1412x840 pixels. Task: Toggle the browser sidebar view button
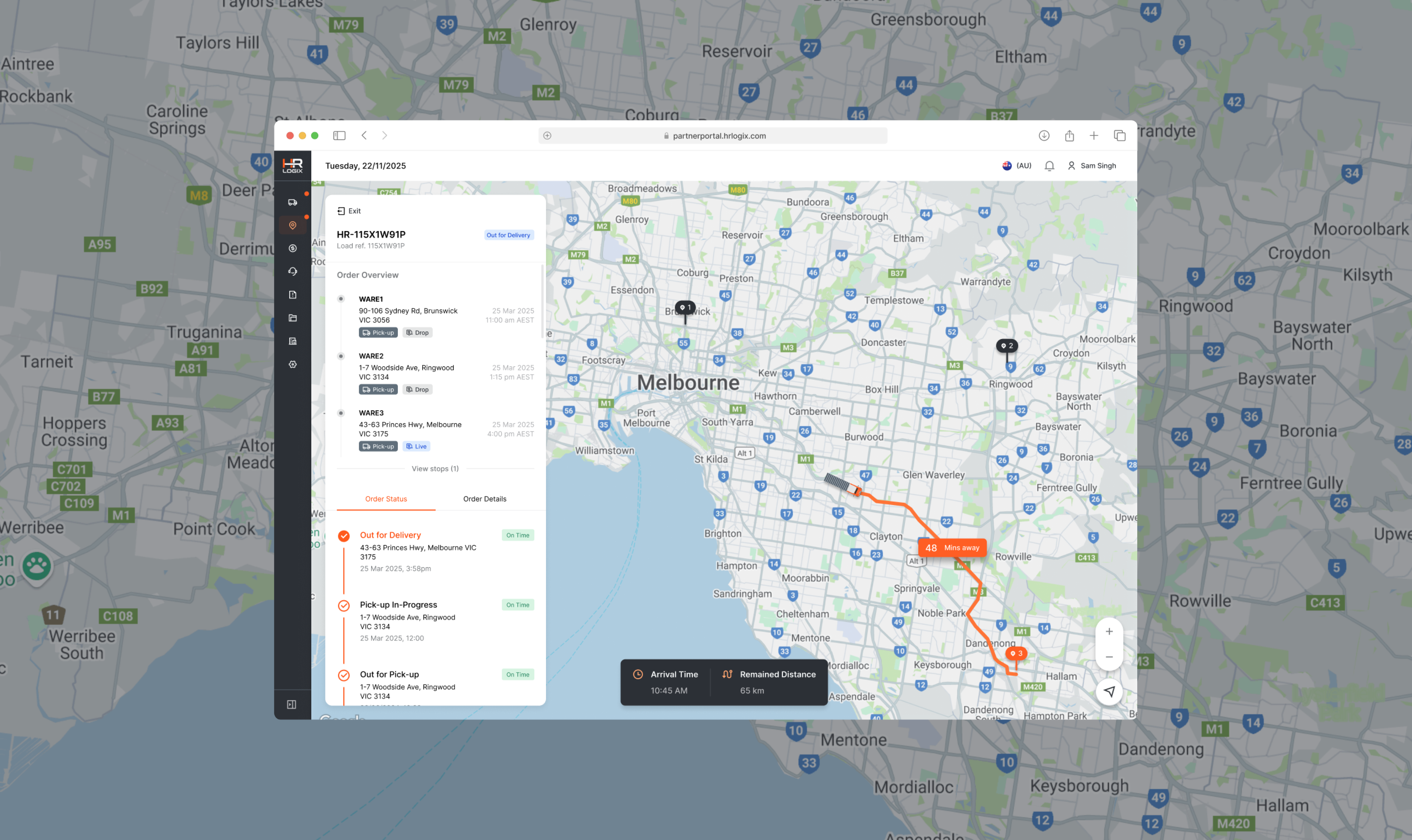point(339,136)
